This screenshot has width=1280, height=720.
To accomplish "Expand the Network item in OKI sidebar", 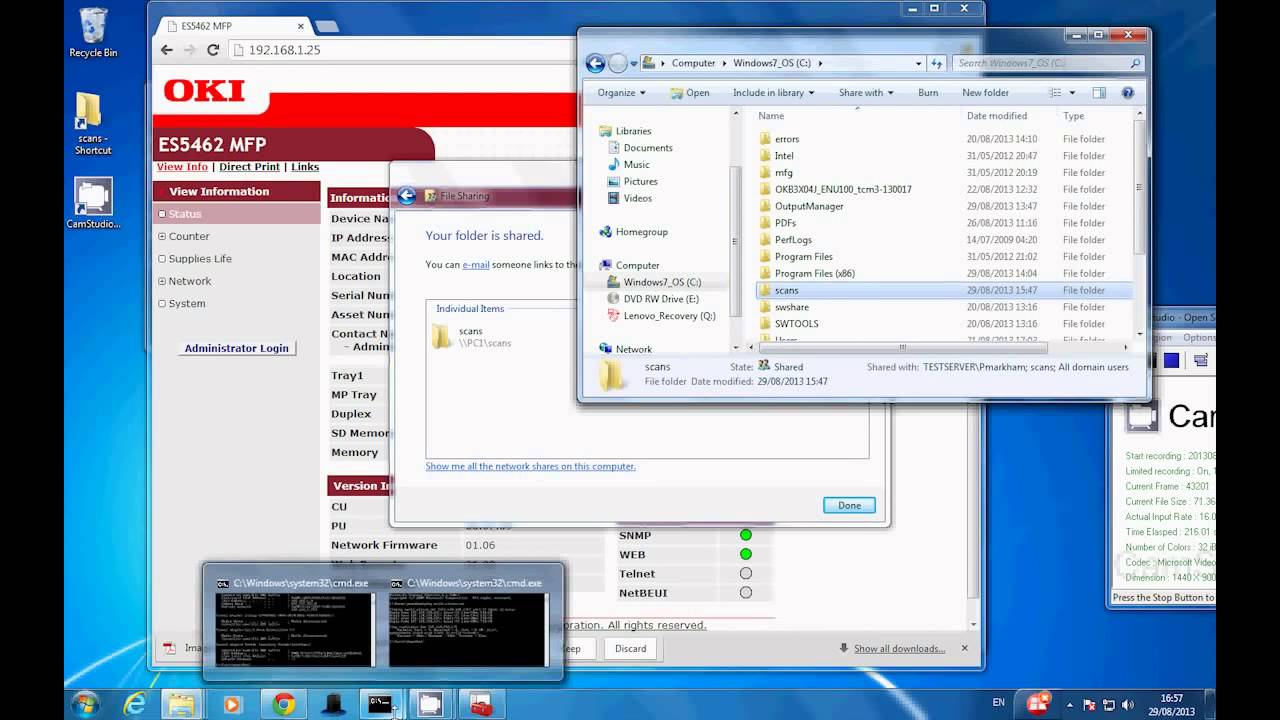I will click(162, 281).
